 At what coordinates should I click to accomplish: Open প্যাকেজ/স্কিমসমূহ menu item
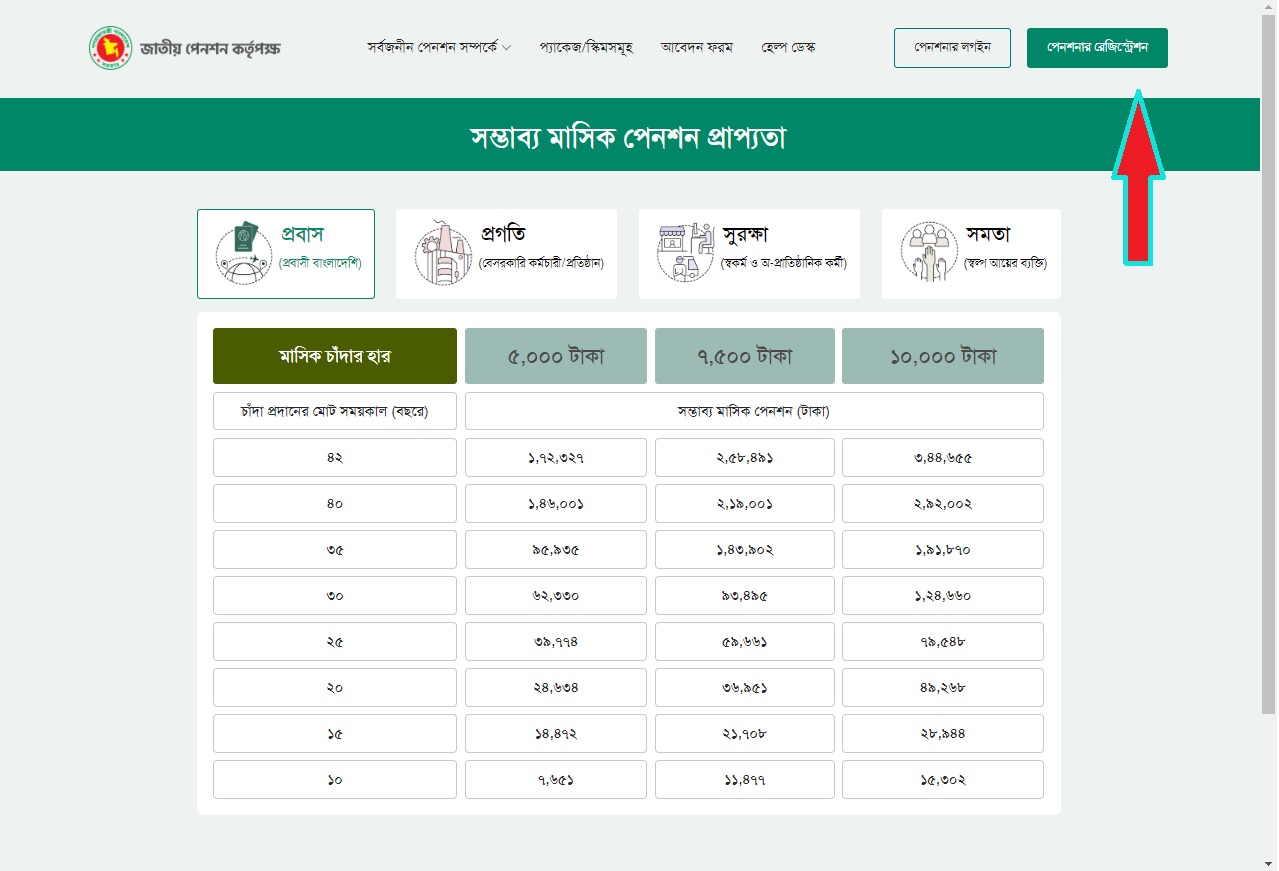586,47
